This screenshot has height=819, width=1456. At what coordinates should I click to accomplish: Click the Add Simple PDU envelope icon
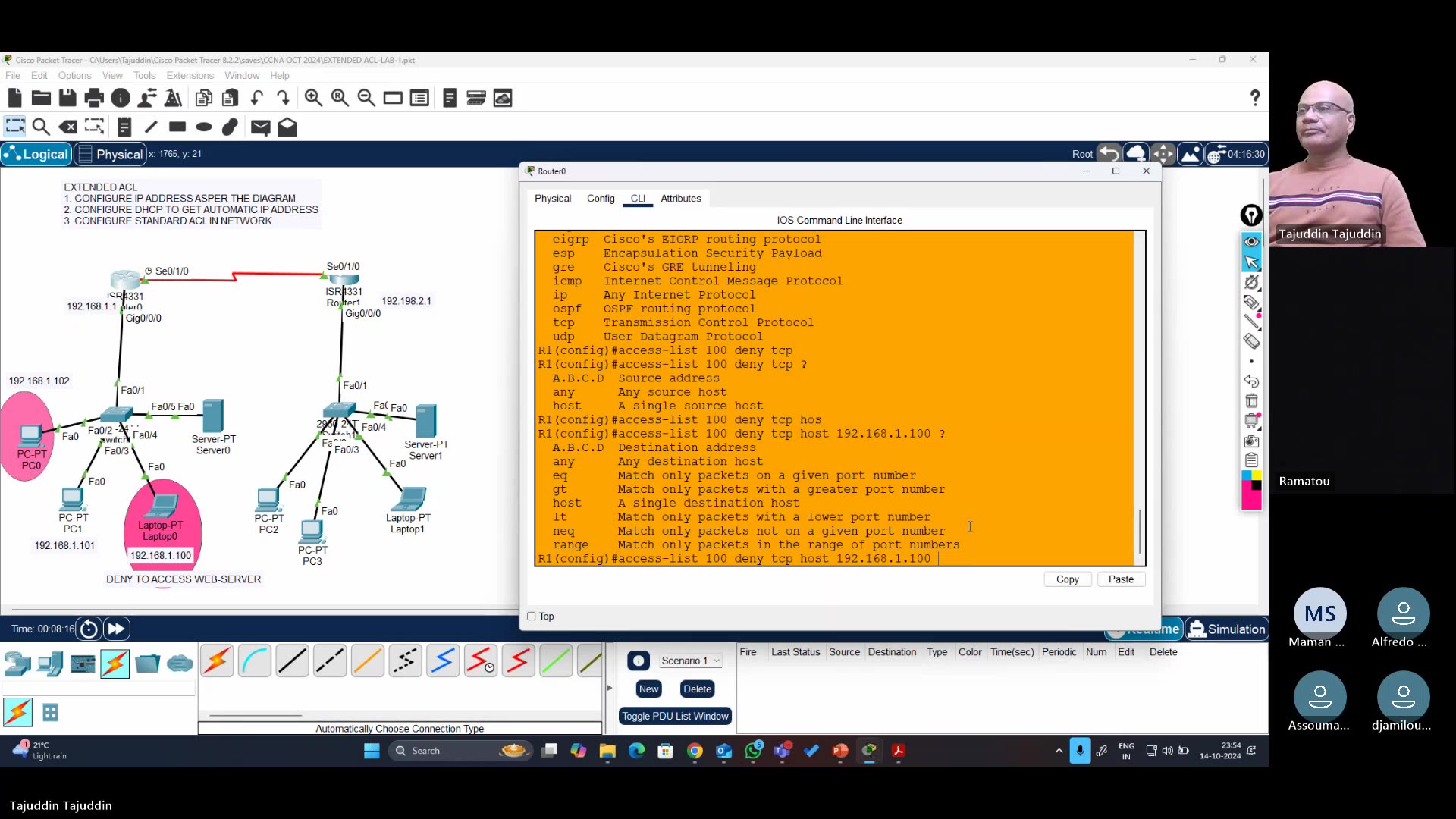pyautogui.click(x=261, y=127)
